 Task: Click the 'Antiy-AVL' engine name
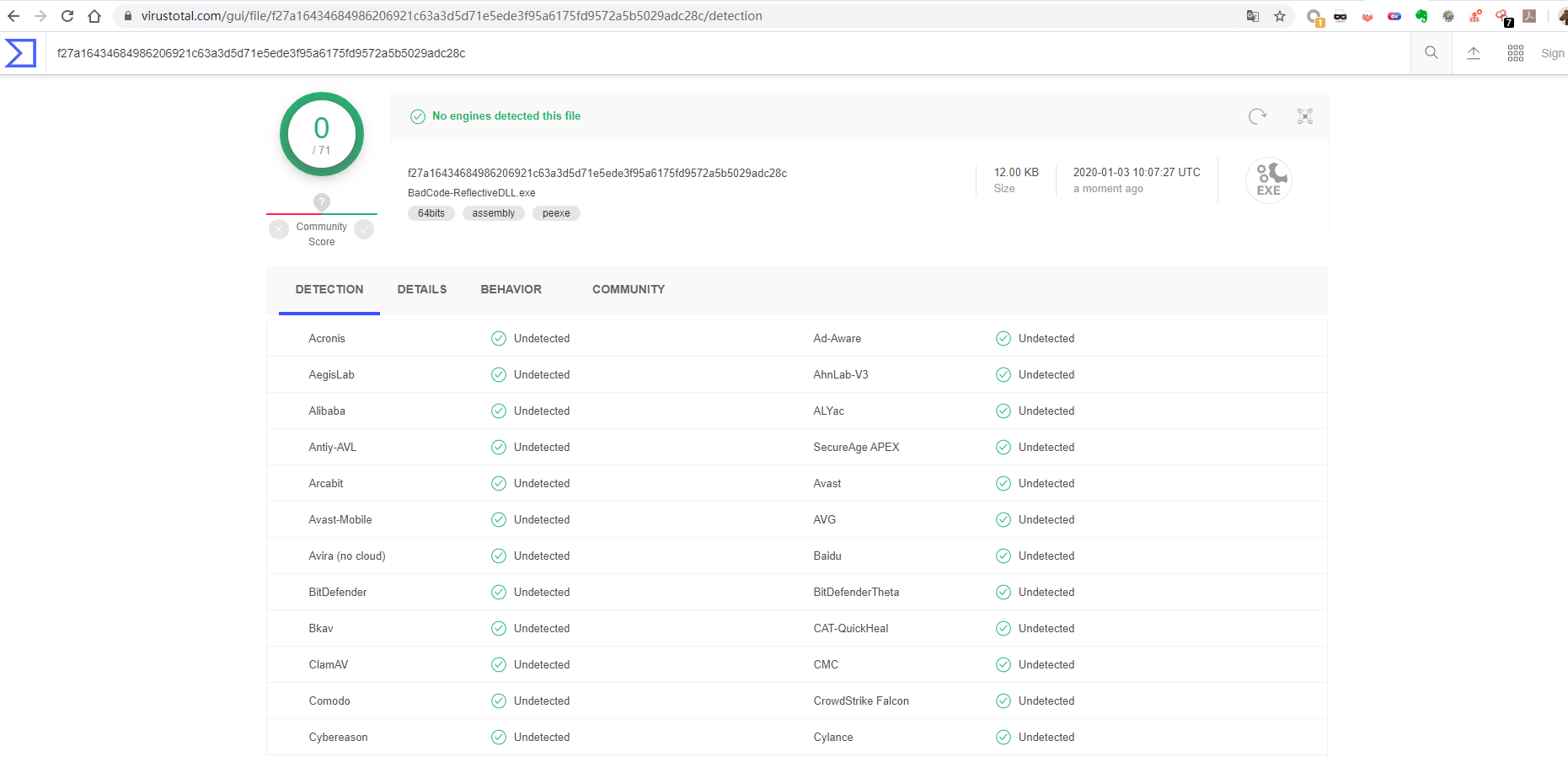coord(333,447)
